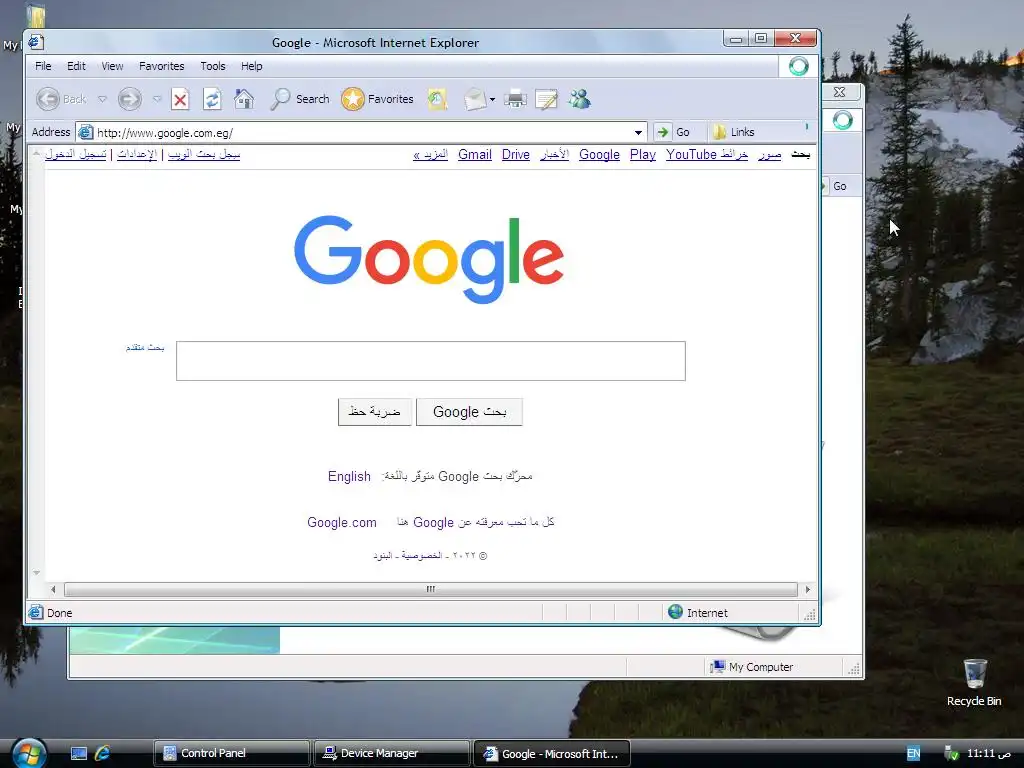The image size is (1024, 768).
Task: Click the horizontal scrollbar thumb
Action: [x=431, y=589]
